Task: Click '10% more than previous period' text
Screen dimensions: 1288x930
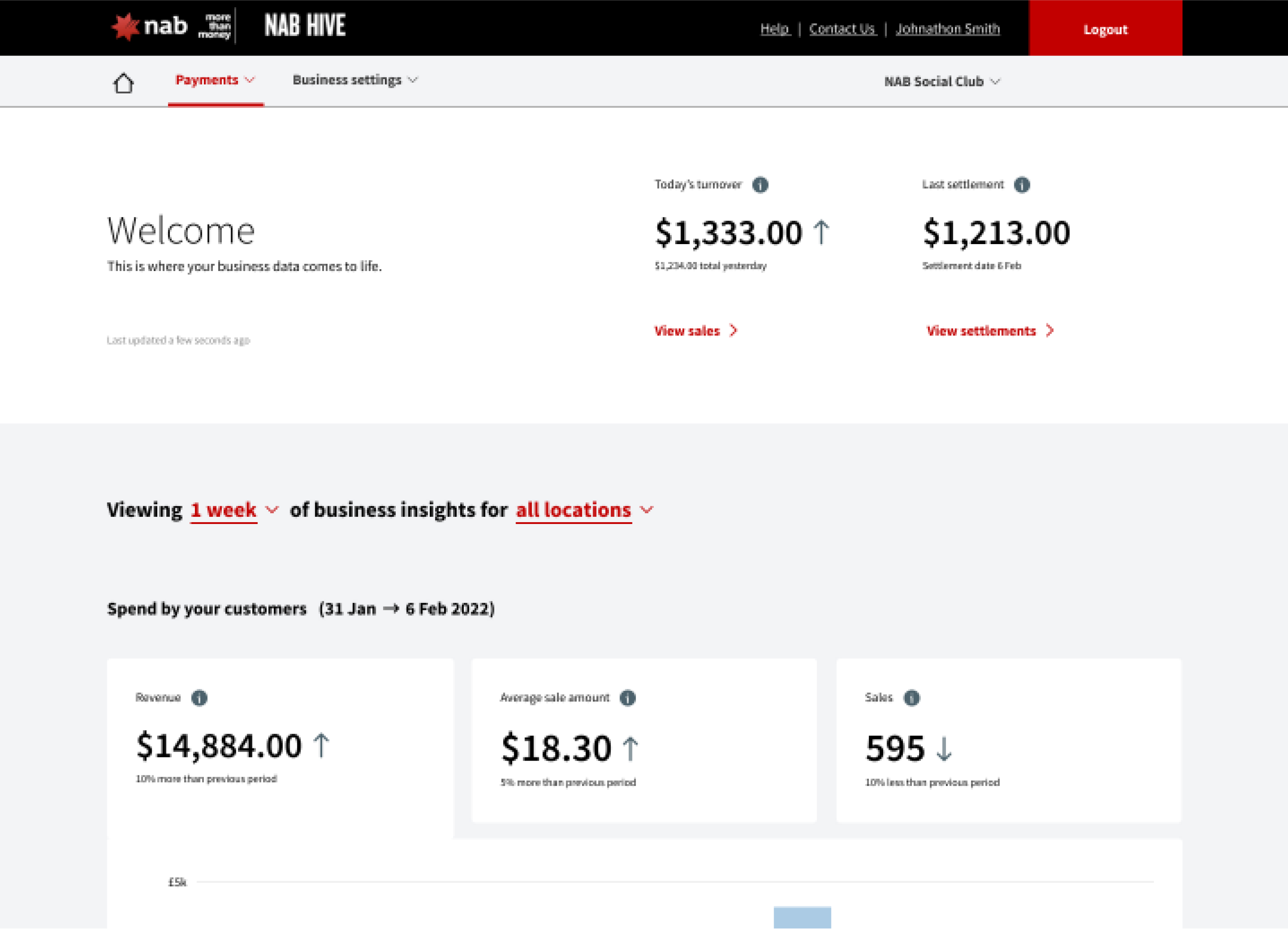Action: tap(206, 778)
